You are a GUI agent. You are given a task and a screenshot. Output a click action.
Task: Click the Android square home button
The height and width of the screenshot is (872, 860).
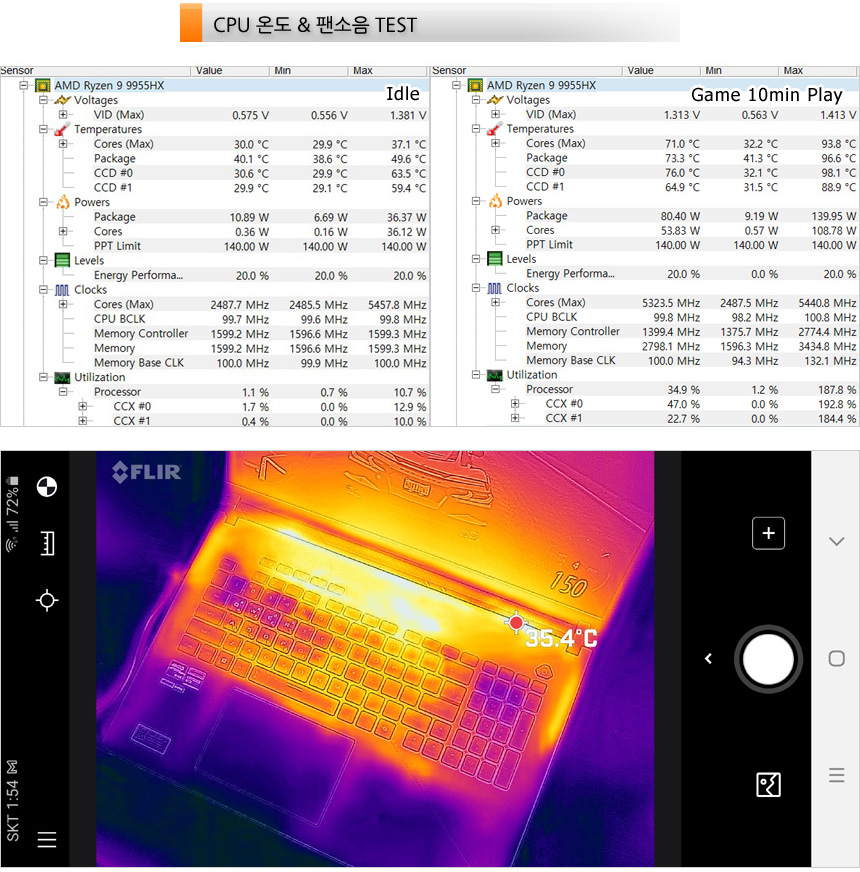tap(837, 659)
